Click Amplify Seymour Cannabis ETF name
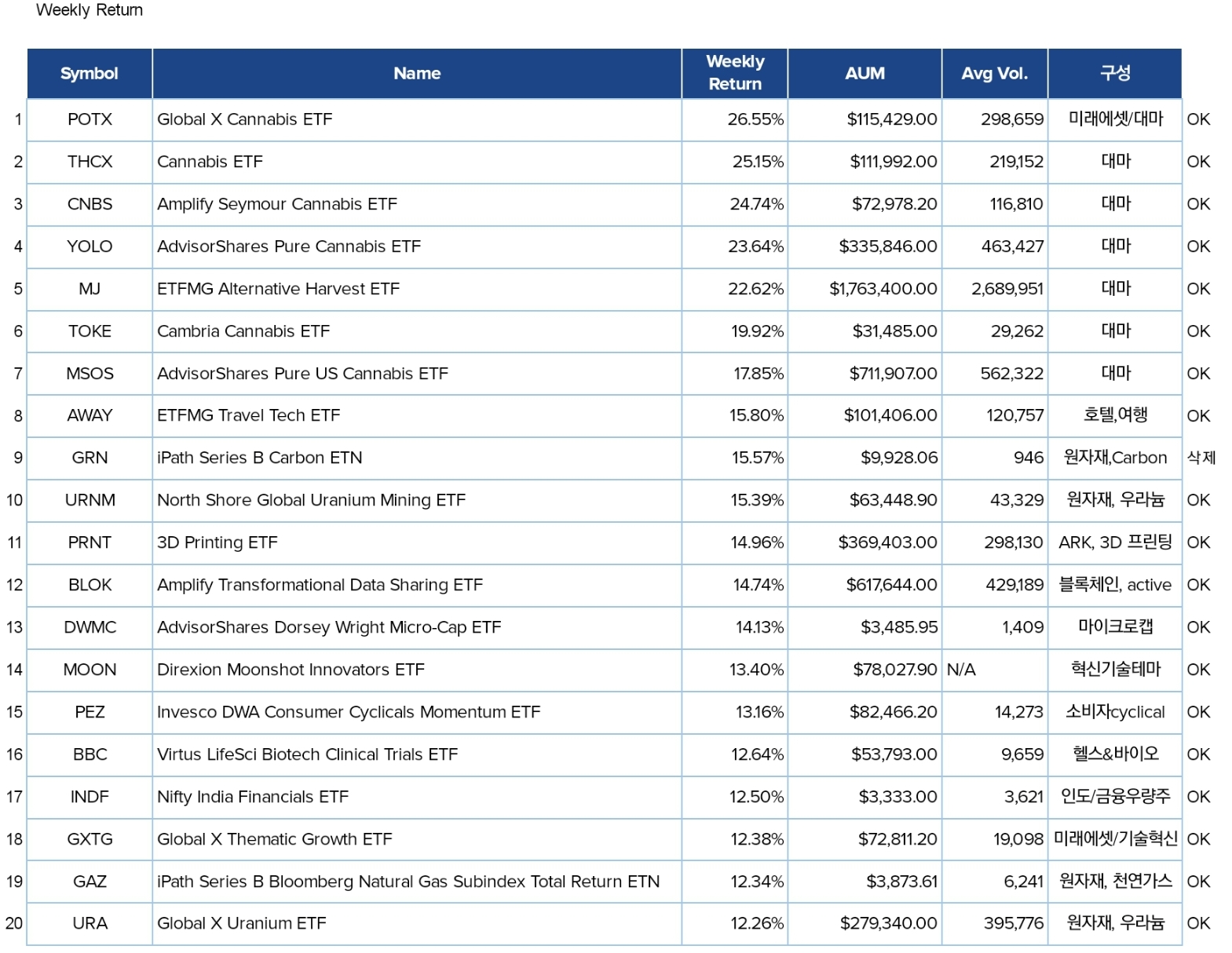1232x953 pixels. tap(277, 204)
